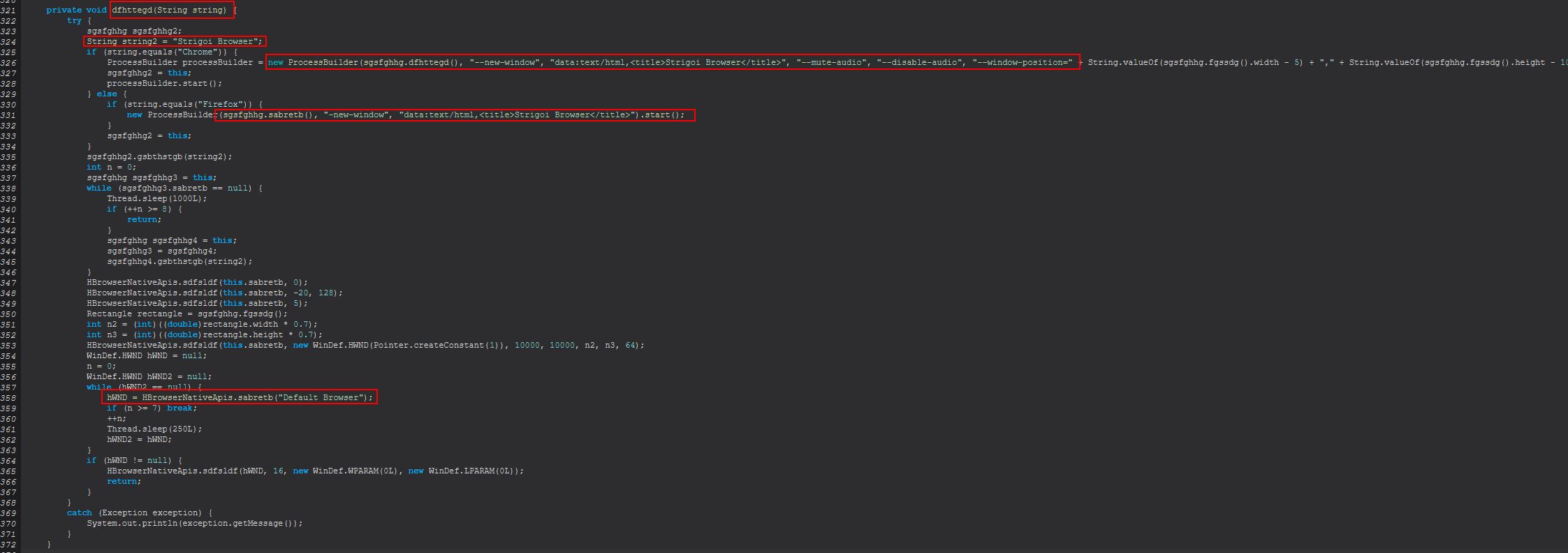Click the 'sgsfghhg3 = sgsfghhg4;' assignment
This screenshot has width=1568, height=553.
[162, 251]
